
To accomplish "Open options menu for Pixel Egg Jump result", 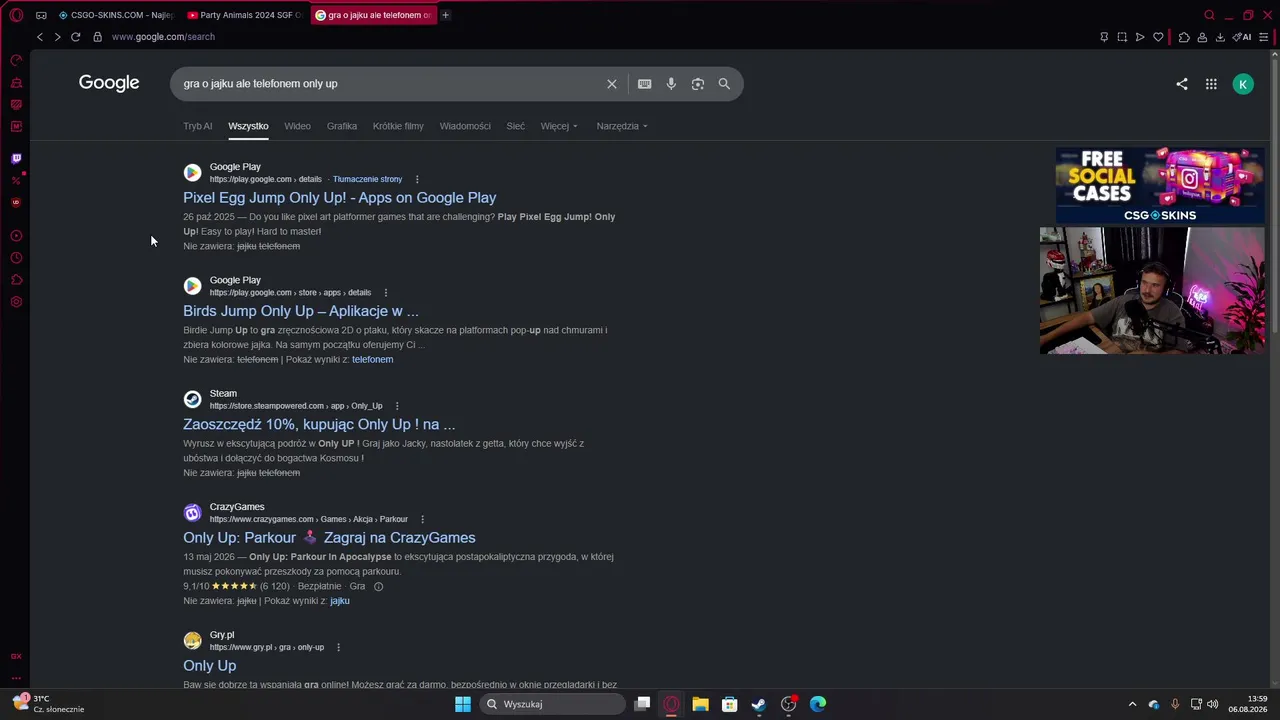I will coord(417,180).
